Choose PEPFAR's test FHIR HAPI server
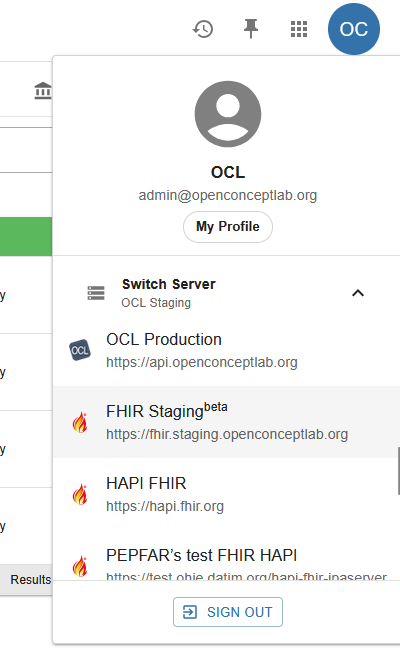This screenshot has width=400, height=663. point(227,555)
